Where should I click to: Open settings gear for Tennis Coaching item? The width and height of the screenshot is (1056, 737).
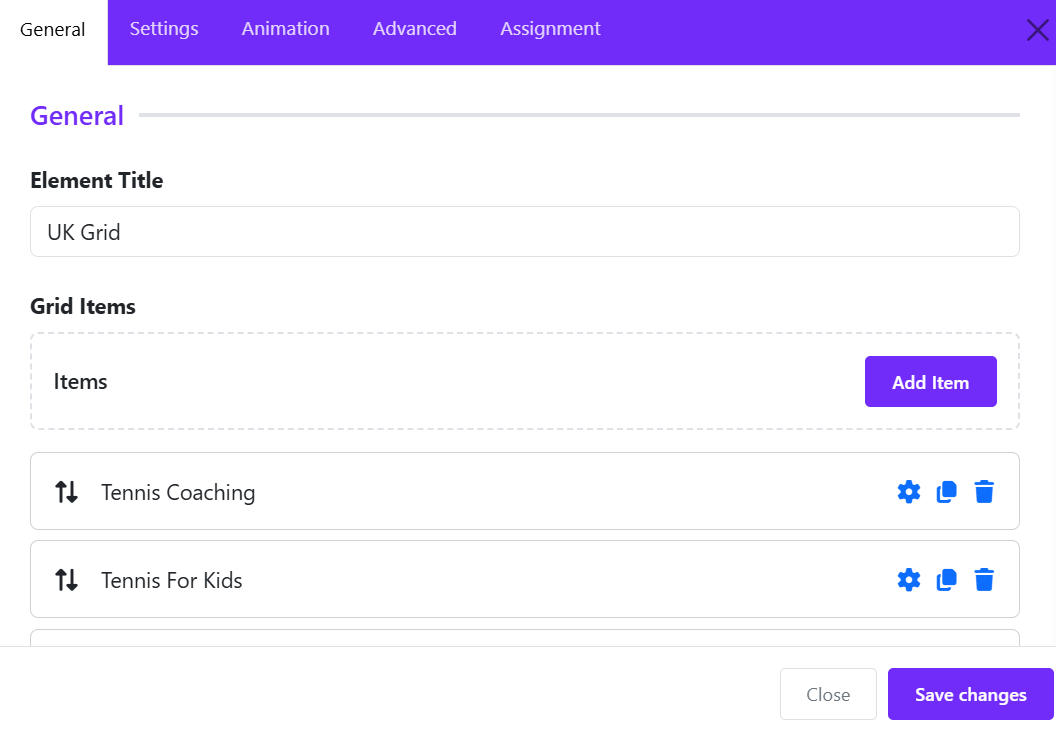909,492
